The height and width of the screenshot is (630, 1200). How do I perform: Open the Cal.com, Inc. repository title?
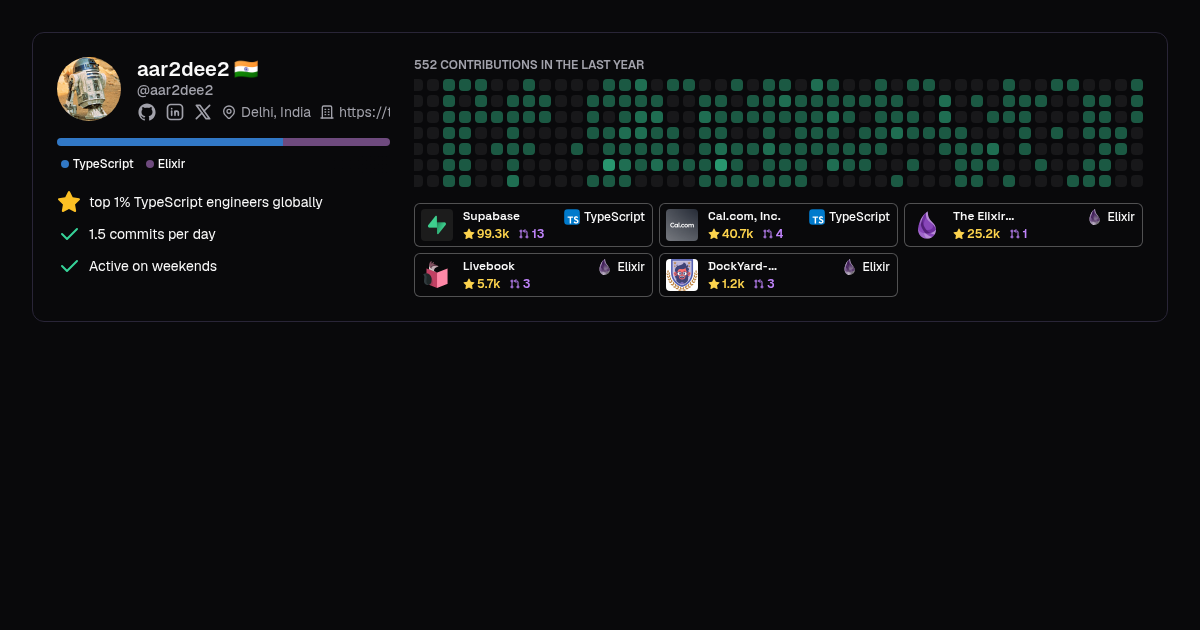(744, 216)
